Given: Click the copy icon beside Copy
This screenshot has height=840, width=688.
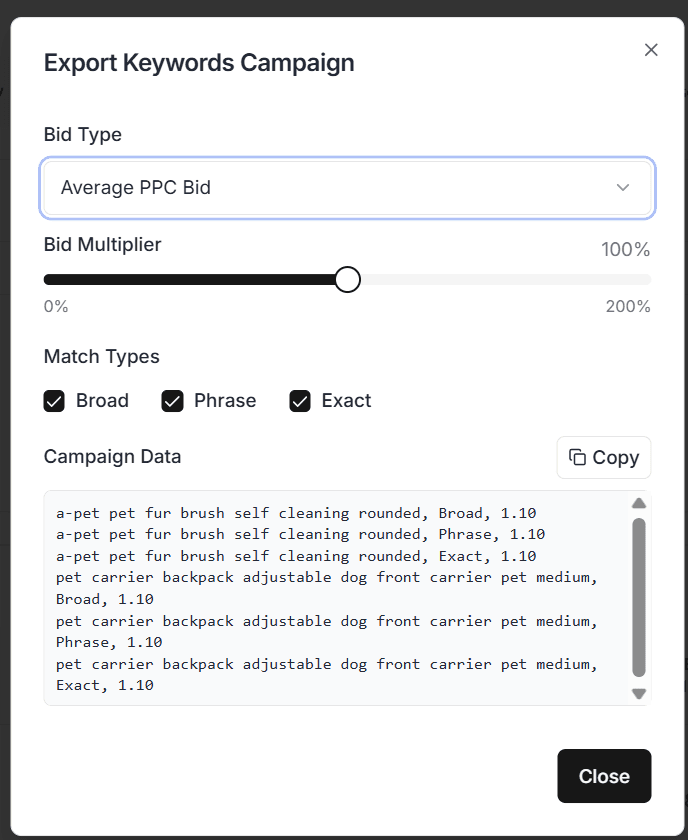Looking at the screenshot, I should click(x=577, y=457).
